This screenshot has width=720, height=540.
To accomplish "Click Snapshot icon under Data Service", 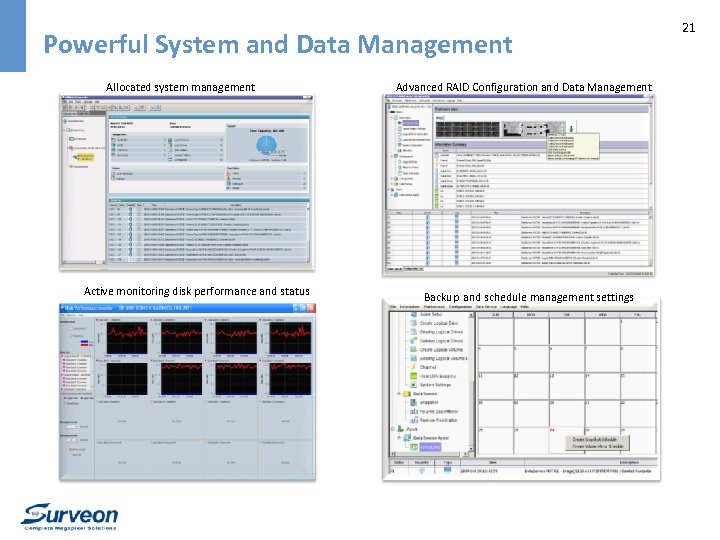I will coord(413,402).
